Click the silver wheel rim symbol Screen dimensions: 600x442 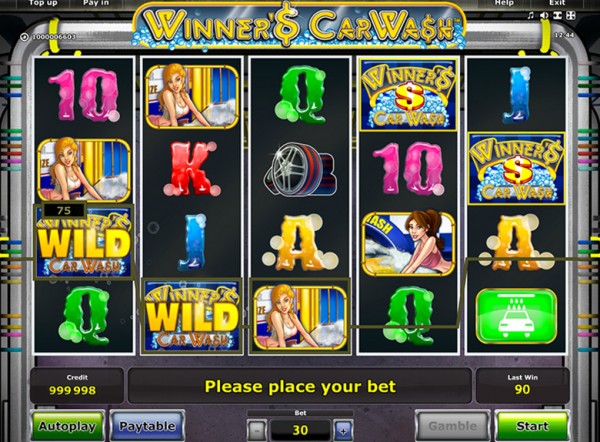point(300,169)
